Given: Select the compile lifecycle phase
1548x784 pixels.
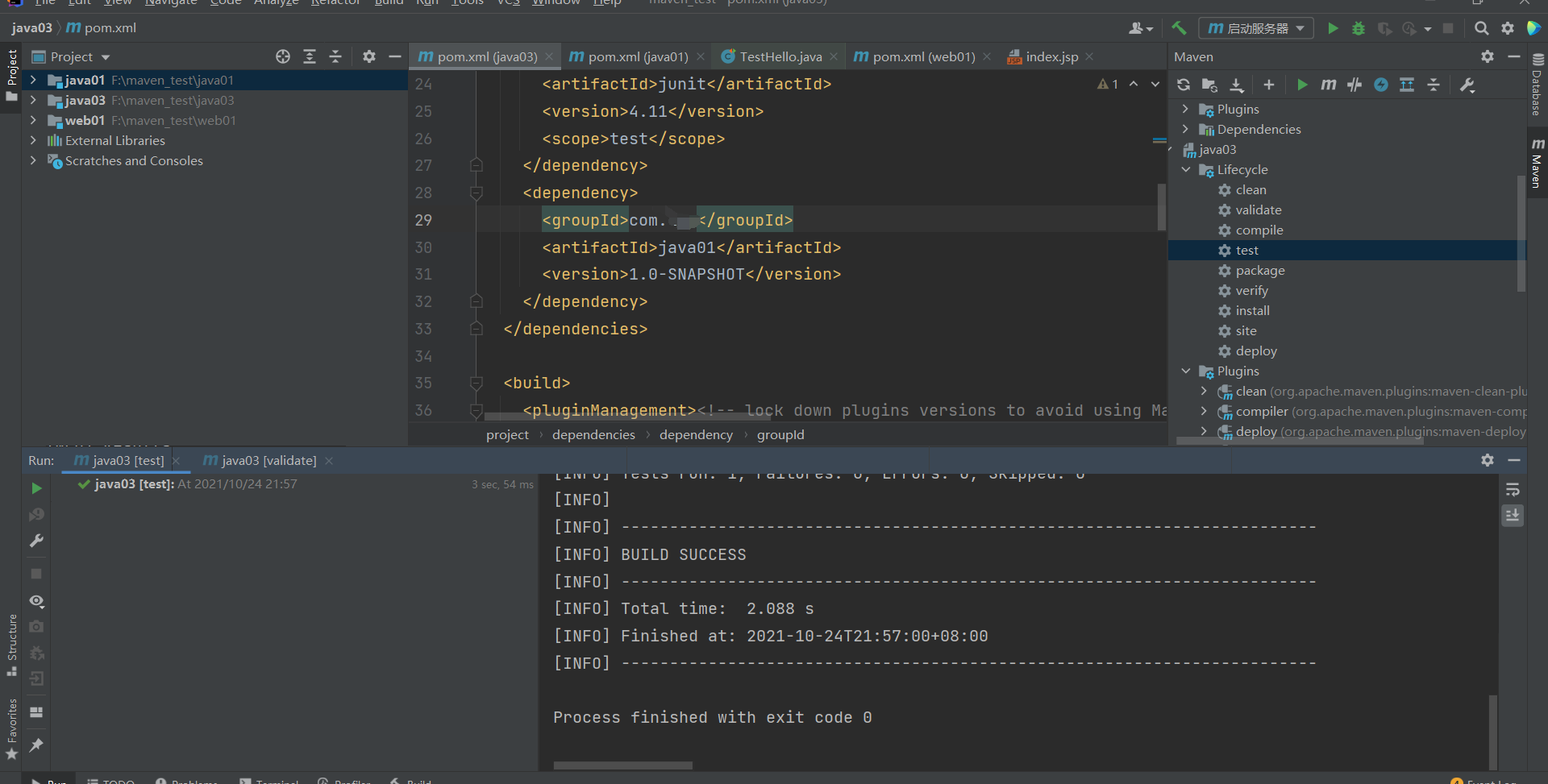Looking at the screenshot, I should pyautogui.click(x=1259, y=230).
